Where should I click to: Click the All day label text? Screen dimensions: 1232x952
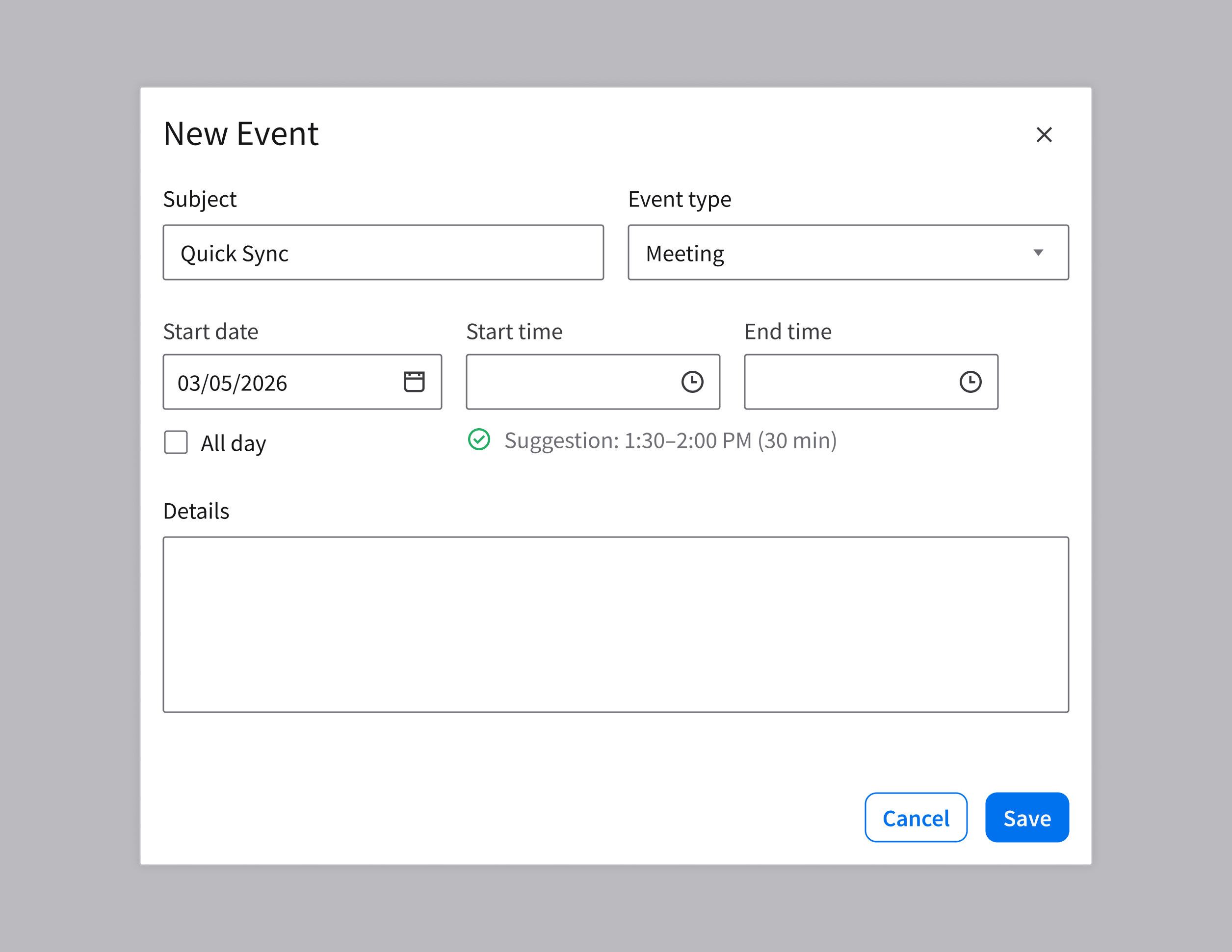coord(233,443)
